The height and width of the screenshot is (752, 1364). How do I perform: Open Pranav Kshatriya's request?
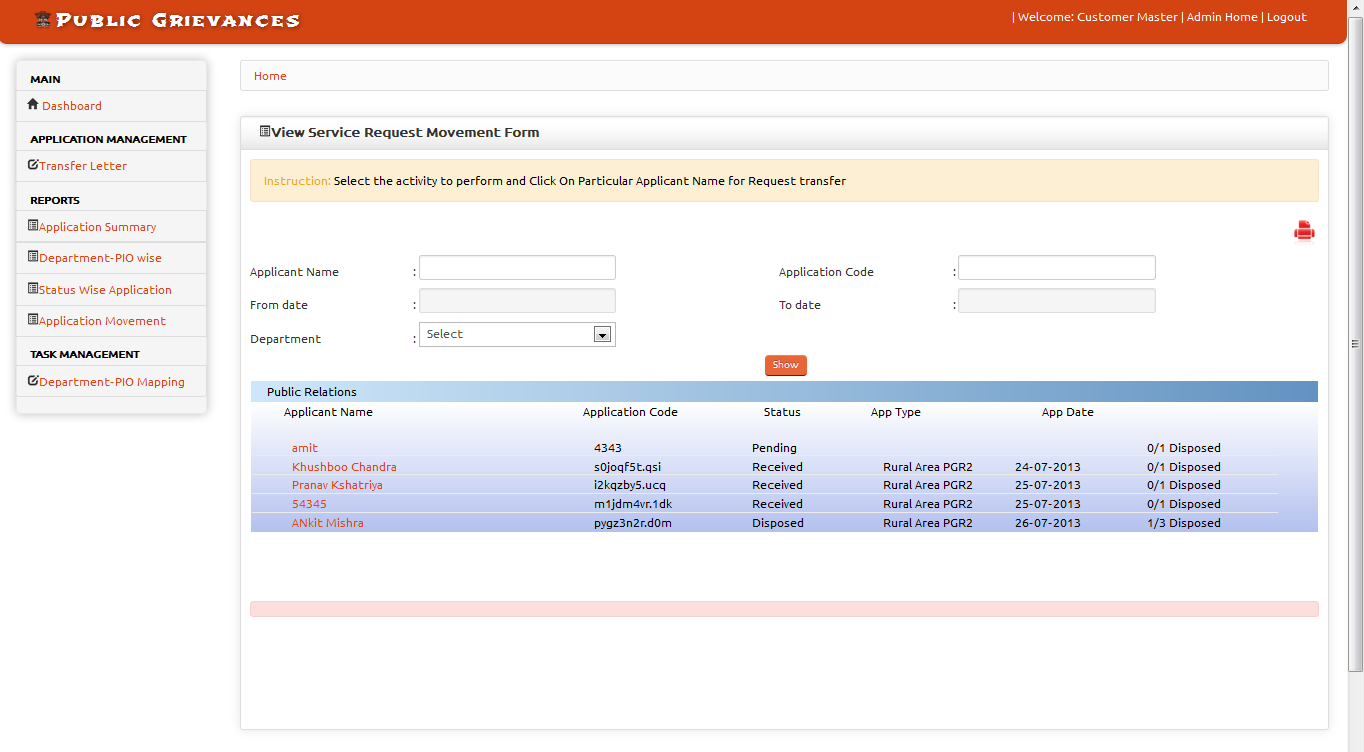coord(337,485)
